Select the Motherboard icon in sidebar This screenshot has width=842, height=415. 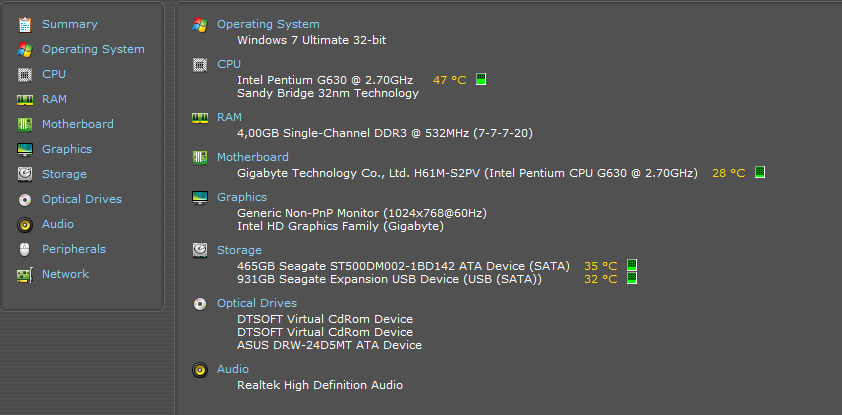(24, 124)
